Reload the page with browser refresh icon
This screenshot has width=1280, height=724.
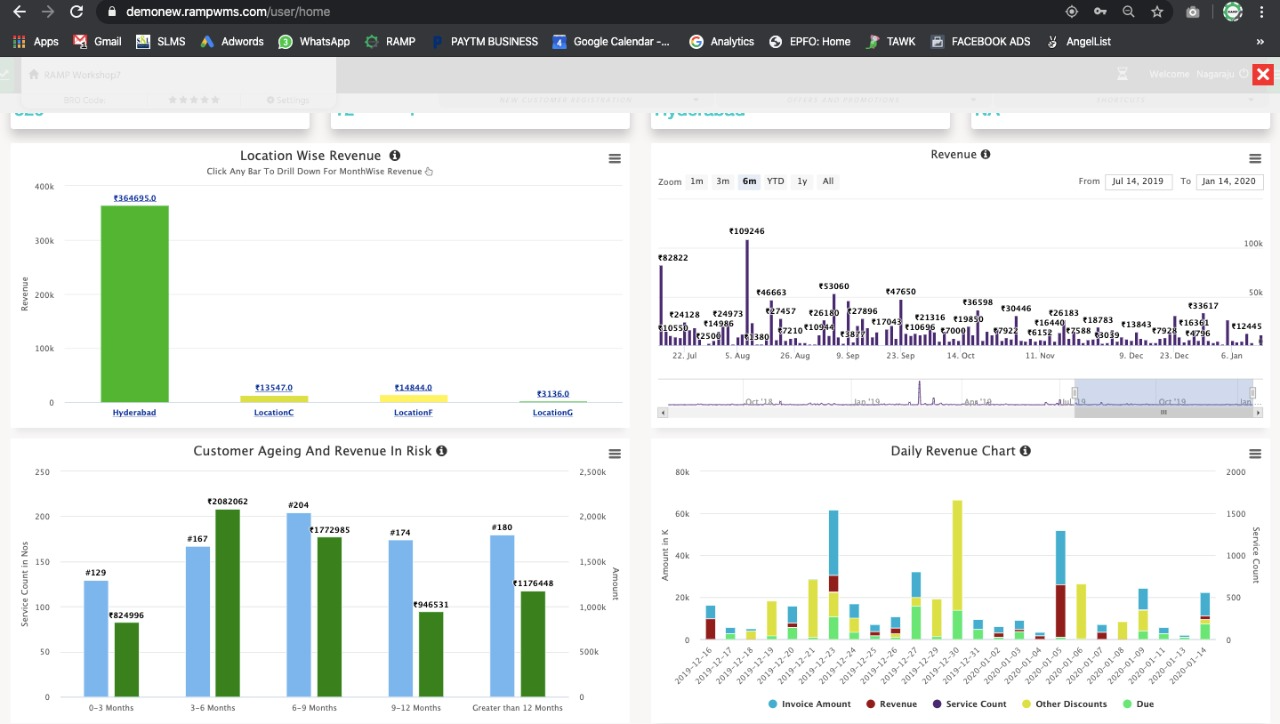(76, 12)
